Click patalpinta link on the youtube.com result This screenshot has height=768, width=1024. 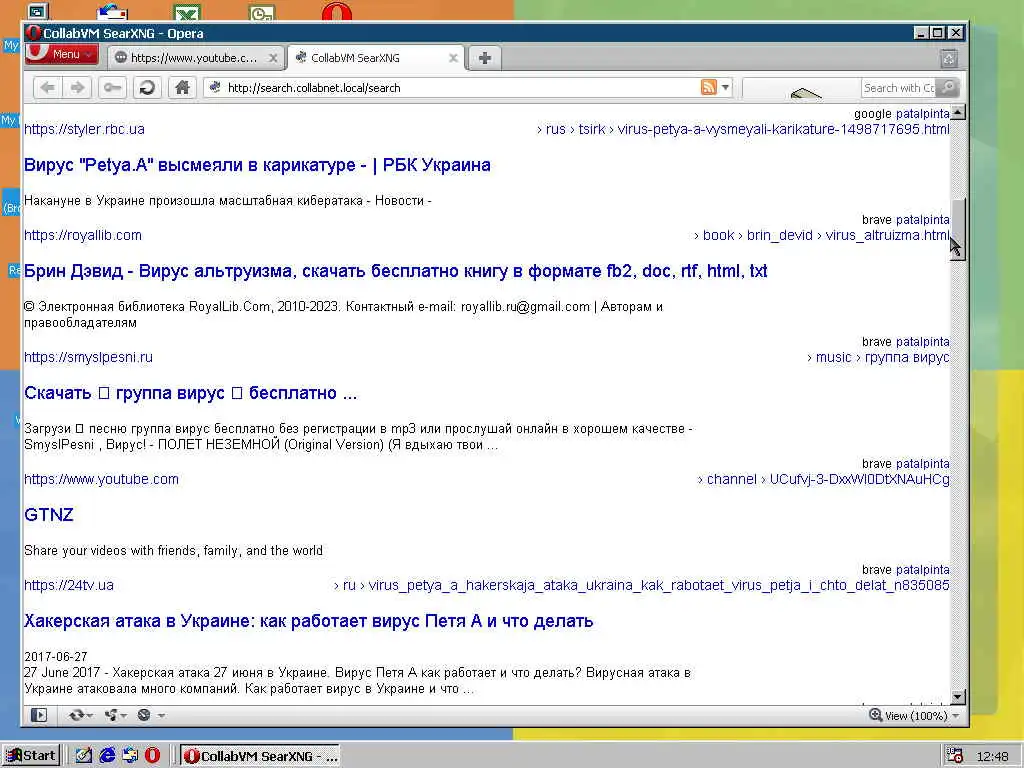(x=923, y=464)
